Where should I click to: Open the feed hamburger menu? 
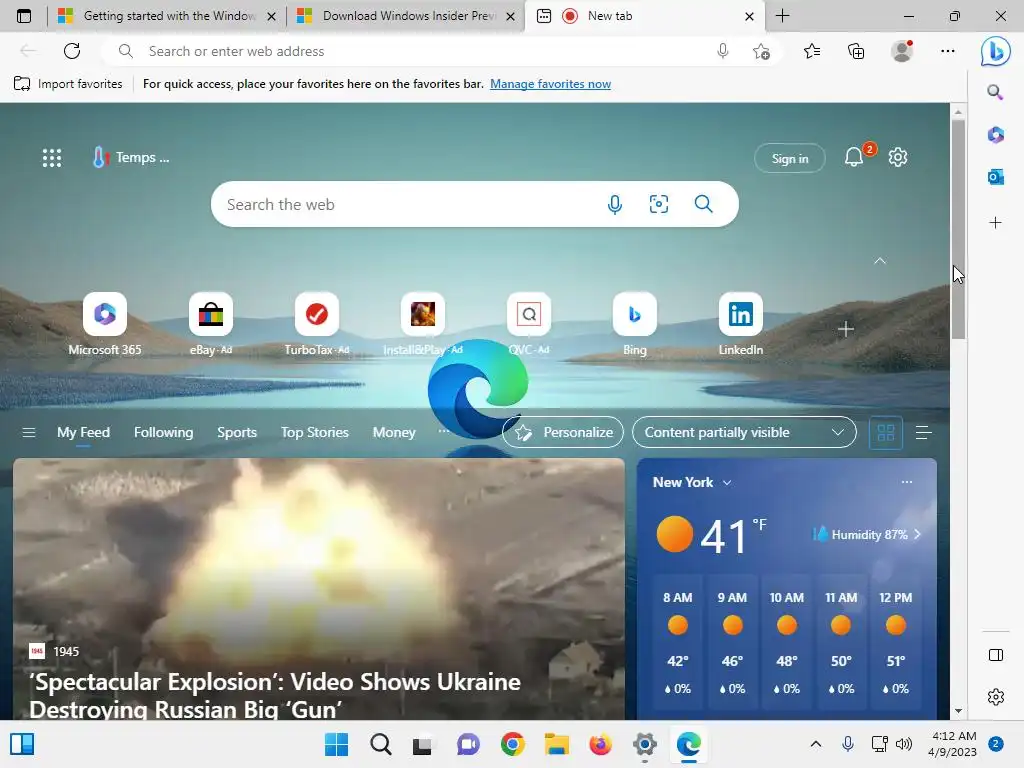[29, 432]
